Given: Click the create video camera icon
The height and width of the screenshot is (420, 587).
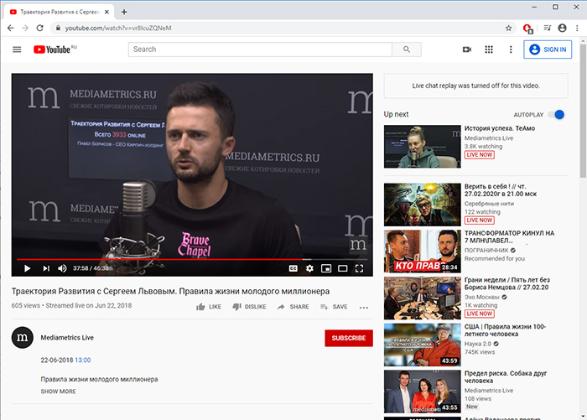Looking at the screenshot, I should click(x=467, y=49).
